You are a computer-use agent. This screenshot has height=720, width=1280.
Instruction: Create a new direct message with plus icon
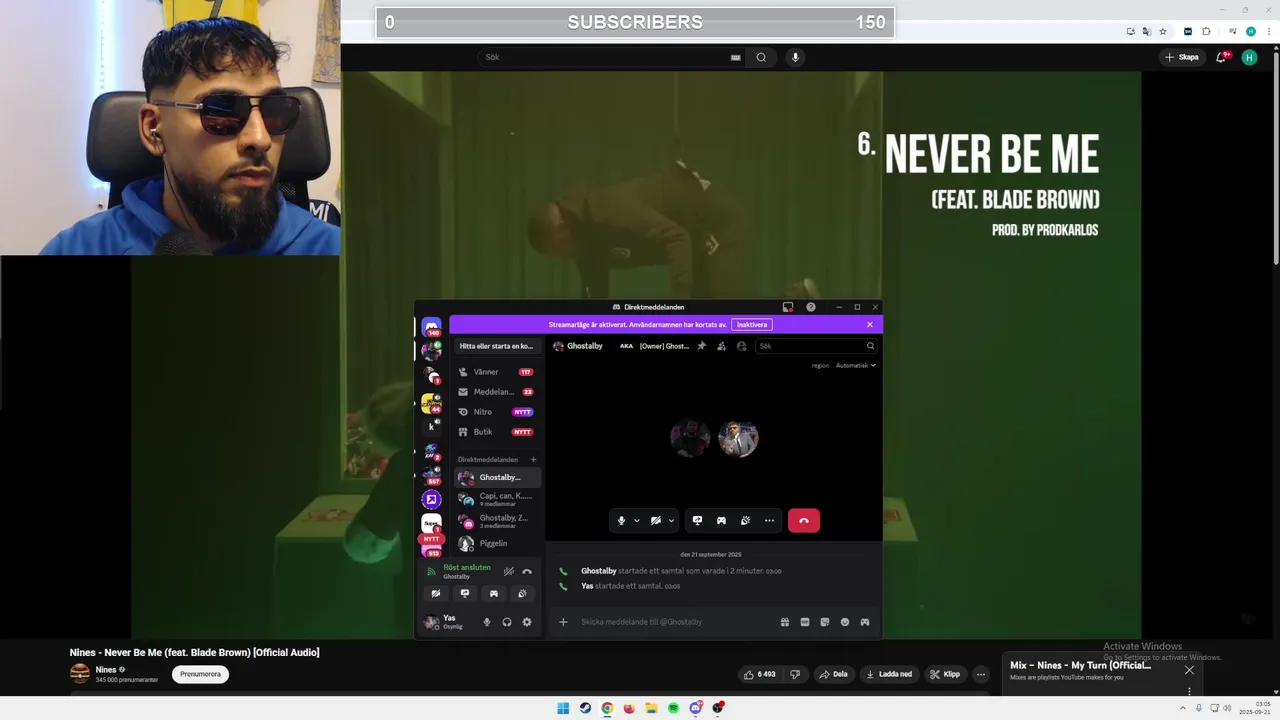point(533,460)
